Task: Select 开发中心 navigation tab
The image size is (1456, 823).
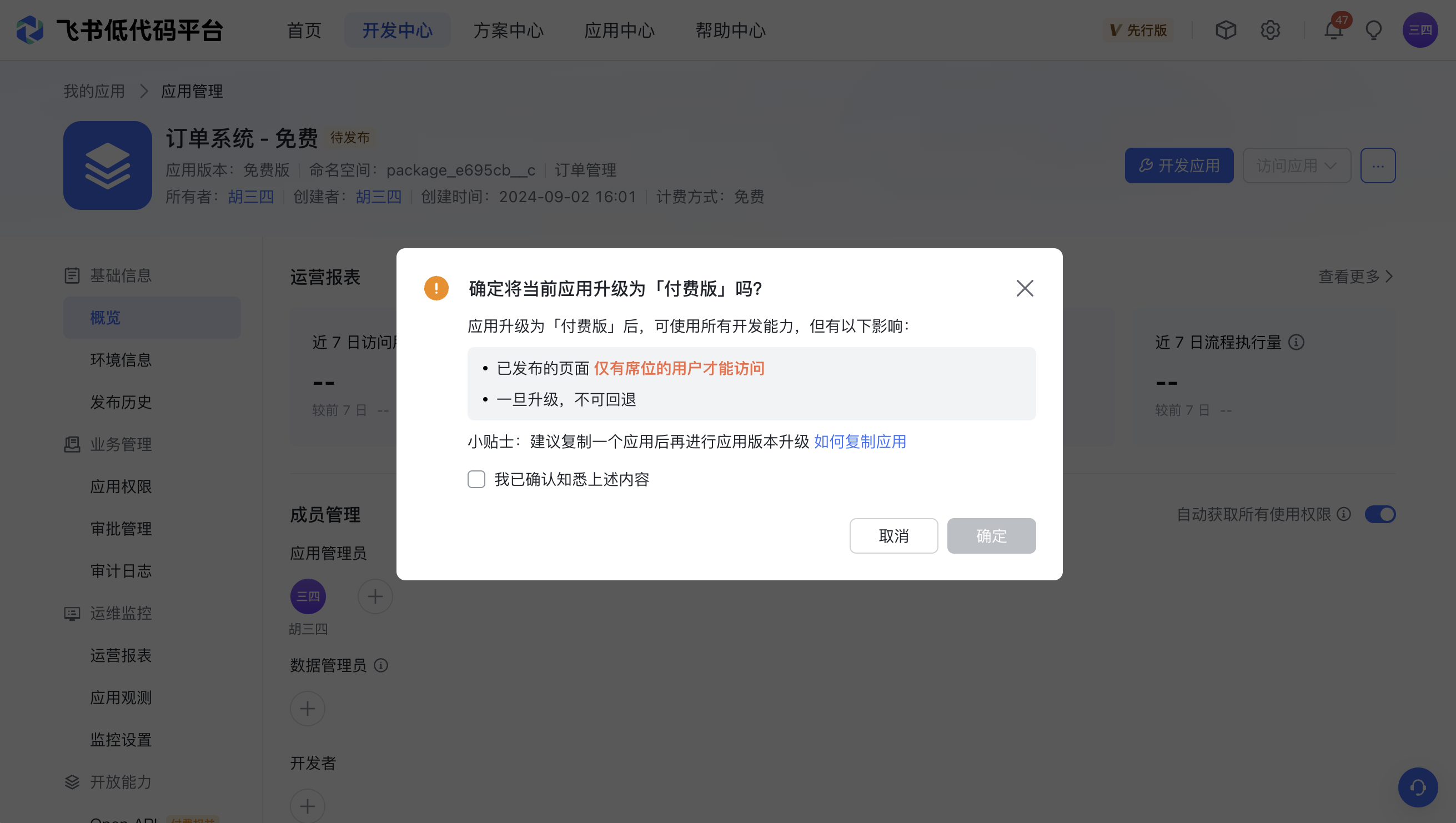Action: (x=398, y=30)
